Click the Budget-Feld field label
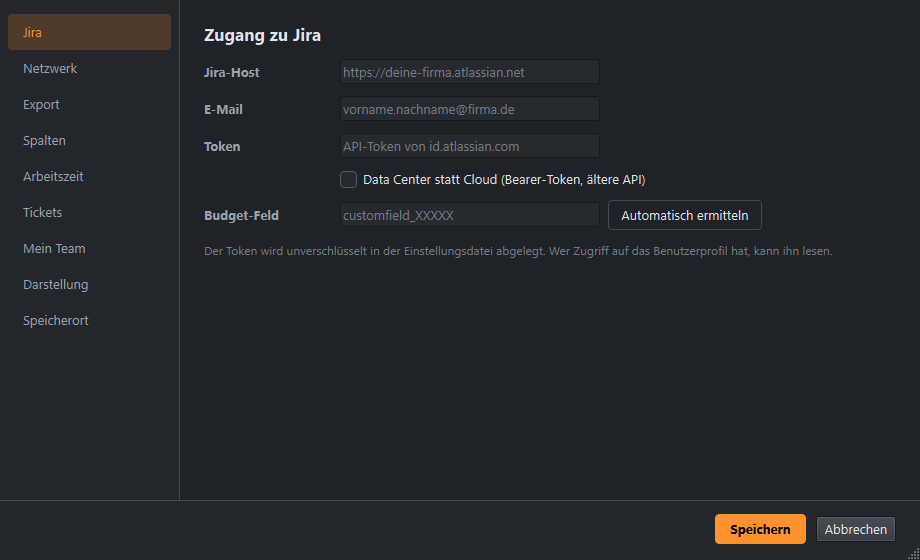This screenshot has height=560, width=920. [241, 215]
